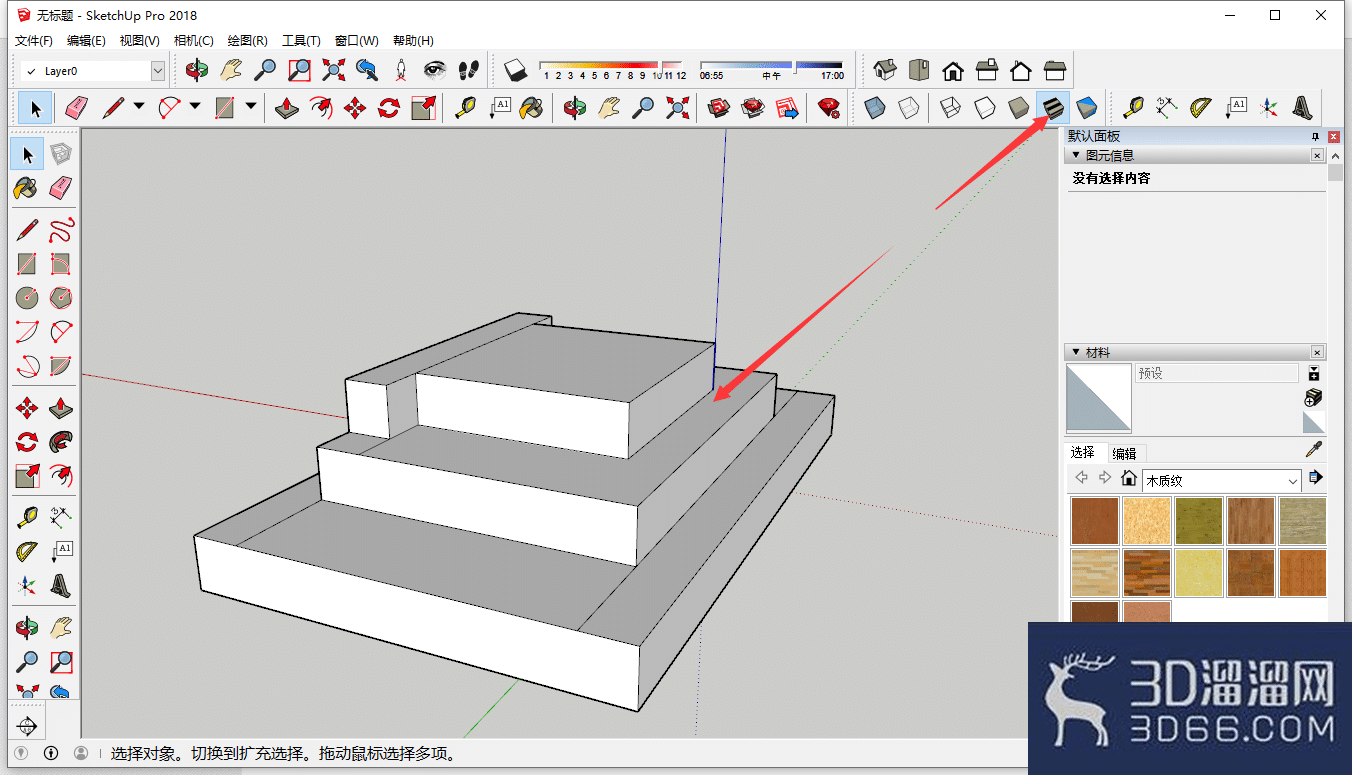Open the 工具(T) menu
The width and height of the screenshot is (1352, 775).
click(301, 41)
